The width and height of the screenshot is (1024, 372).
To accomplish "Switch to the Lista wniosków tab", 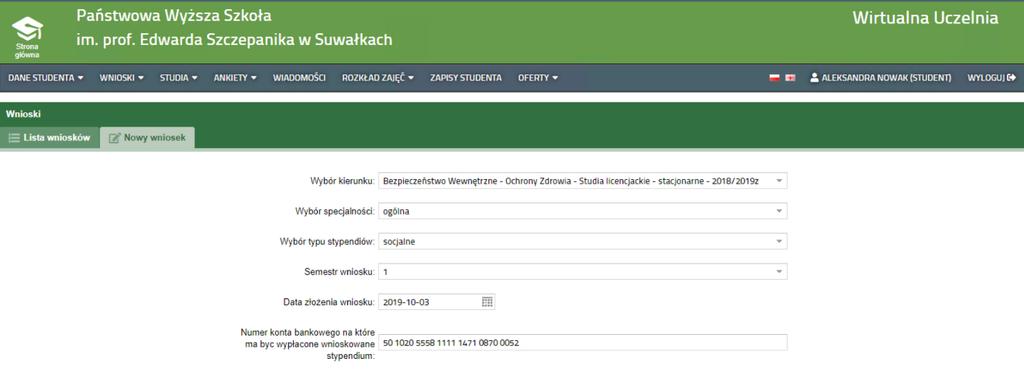I will click(50, 138).
